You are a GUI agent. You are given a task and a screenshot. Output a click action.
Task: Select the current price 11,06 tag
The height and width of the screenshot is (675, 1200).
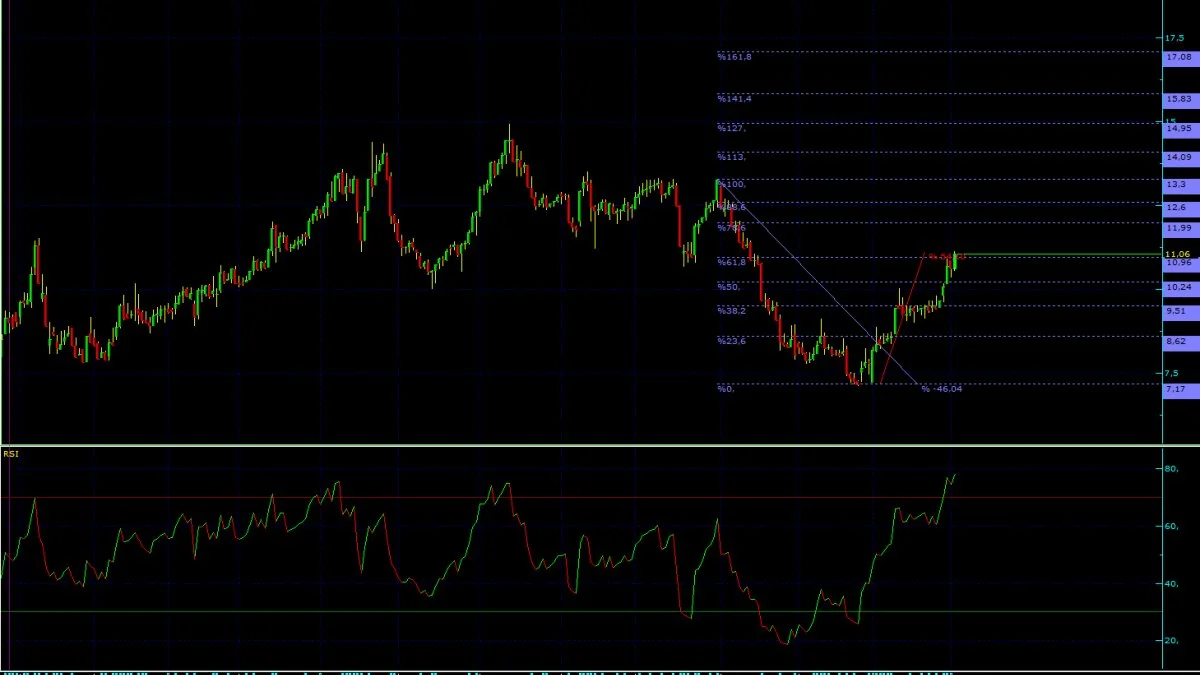point(1179,255)
